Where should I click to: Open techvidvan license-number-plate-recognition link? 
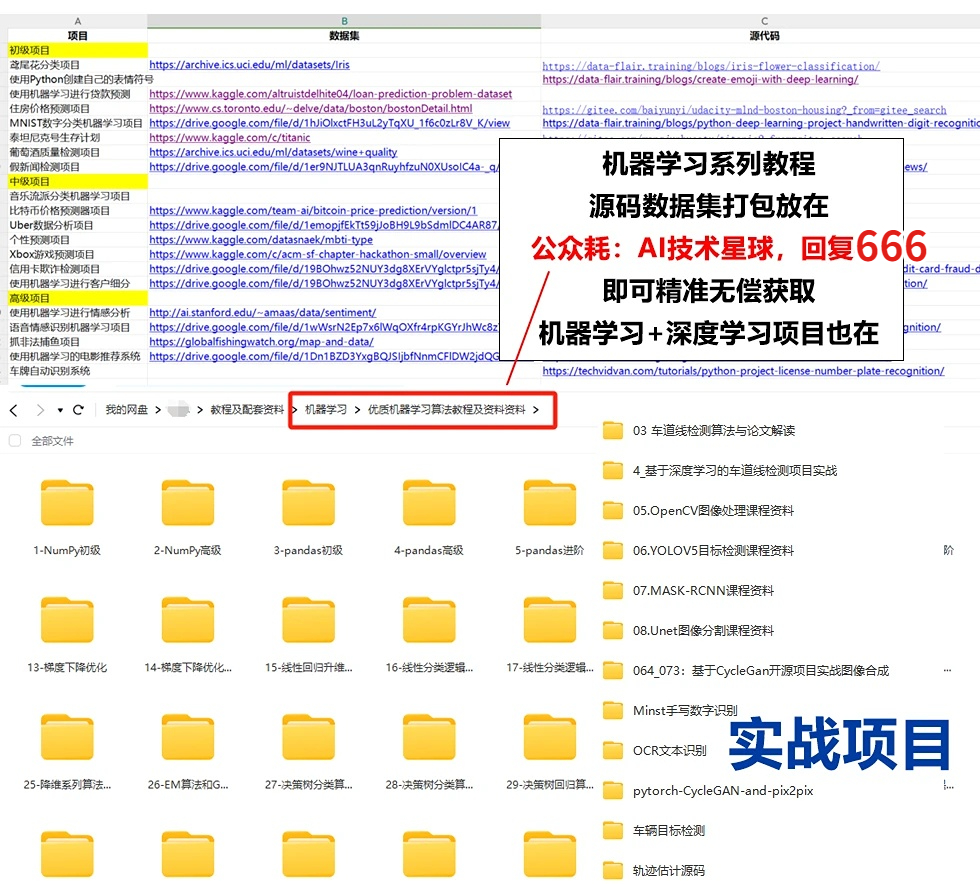click(x=743, y=371)
